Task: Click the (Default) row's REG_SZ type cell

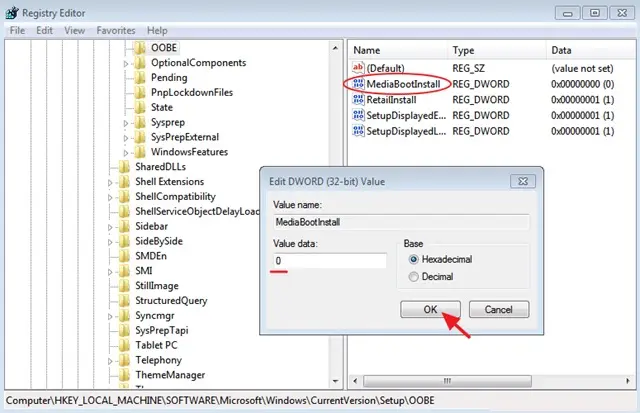Action: tap(469, 68)
